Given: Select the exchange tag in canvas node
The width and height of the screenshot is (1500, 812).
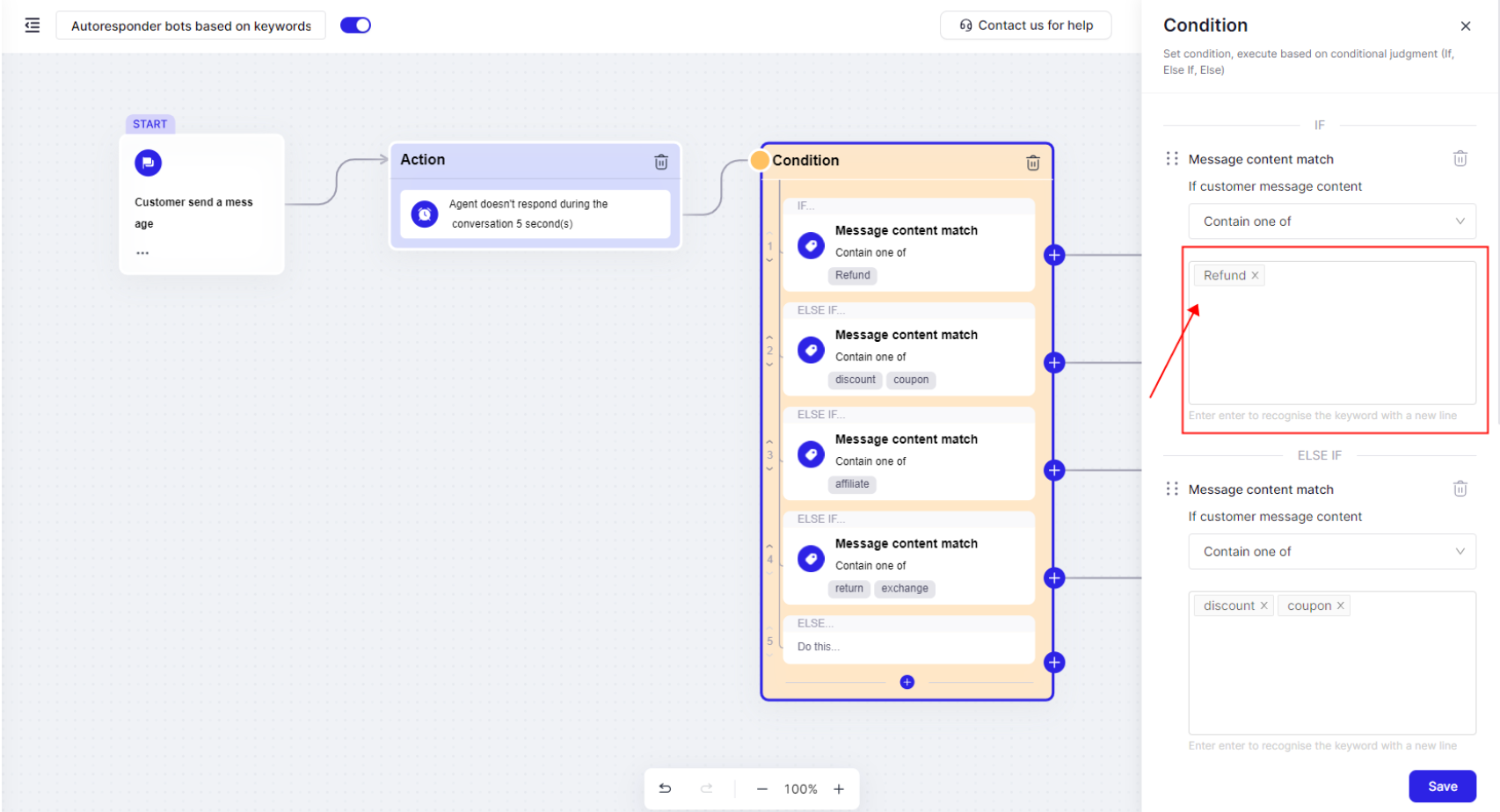Looking at the screenshot, I should (905, 589).
